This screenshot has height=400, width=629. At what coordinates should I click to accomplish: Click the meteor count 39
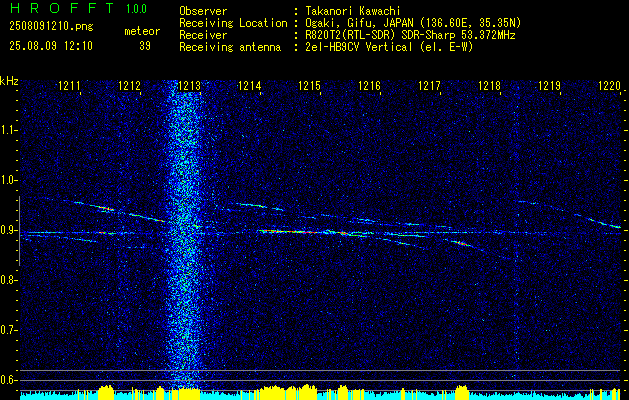(x=145, y=46)
